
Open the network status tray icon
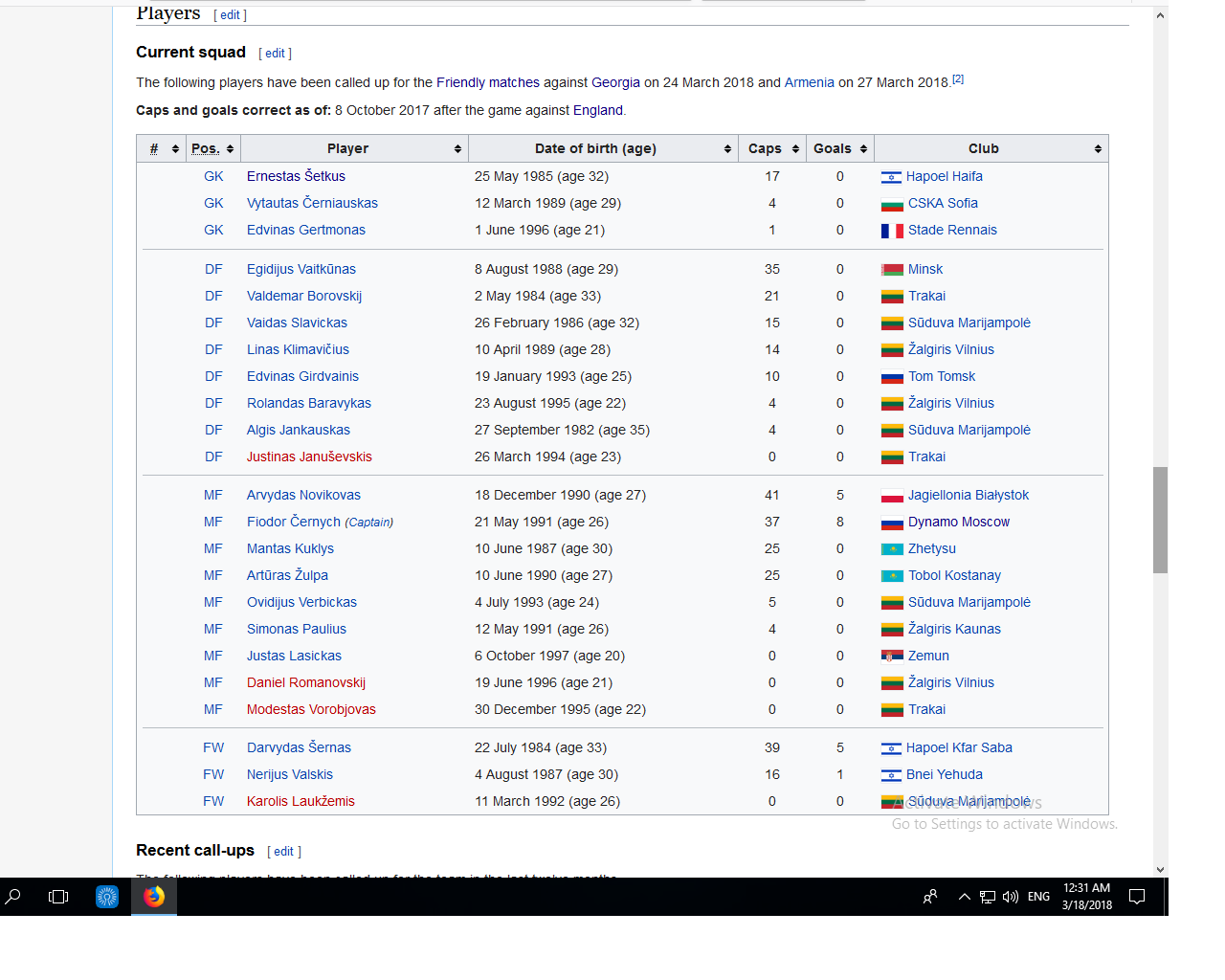988,897
